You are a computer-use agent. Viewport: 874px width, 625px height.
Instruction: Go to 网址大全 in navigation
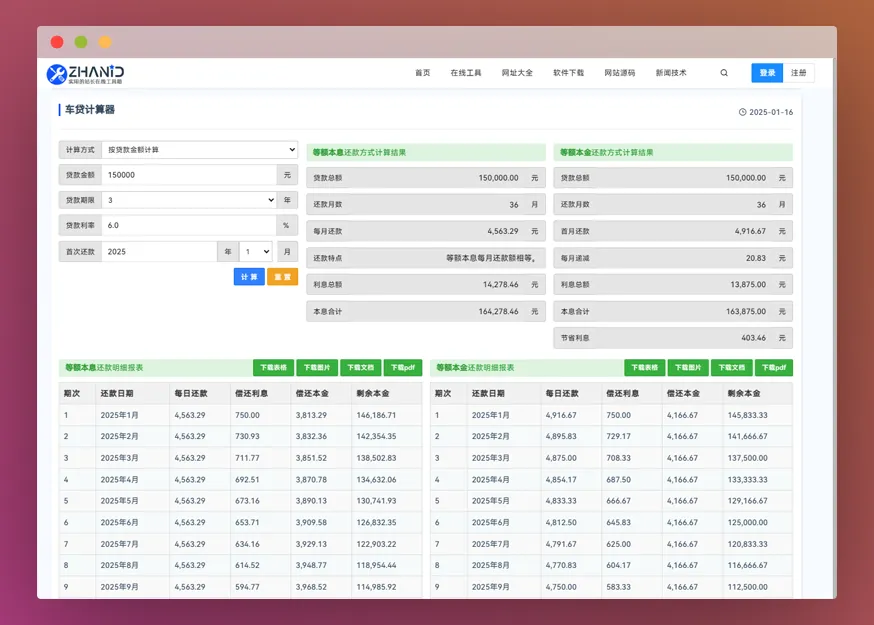click(x=517, y=72)
